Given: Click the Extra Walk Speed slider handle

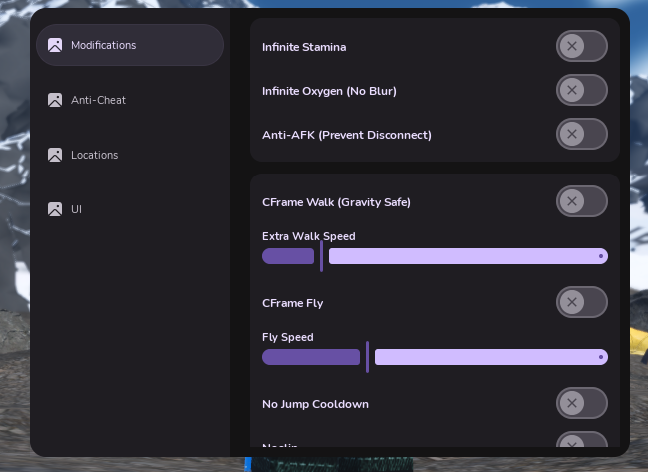Looking at the screenshot, I should click(x=322, y=256).
